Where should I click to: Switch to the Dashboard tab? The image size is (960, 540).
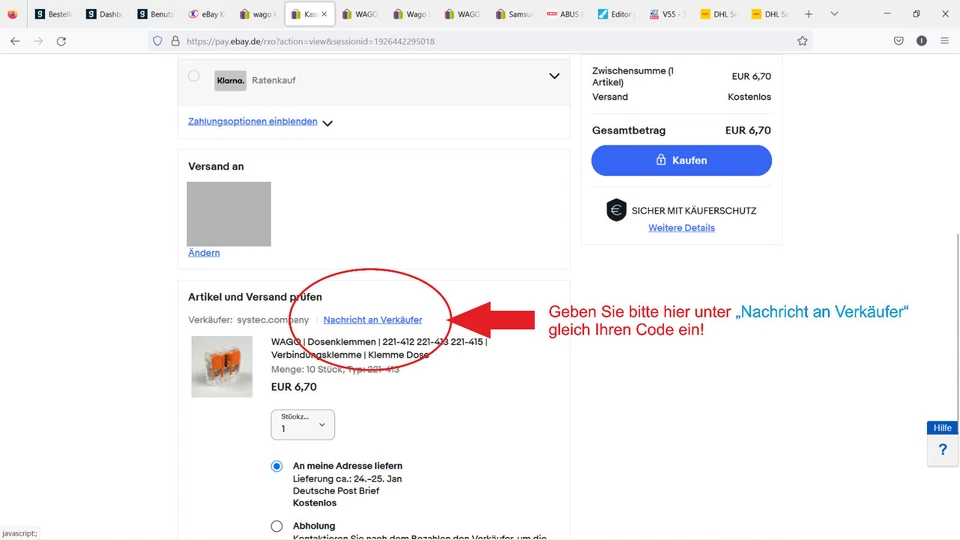[105, 13]
